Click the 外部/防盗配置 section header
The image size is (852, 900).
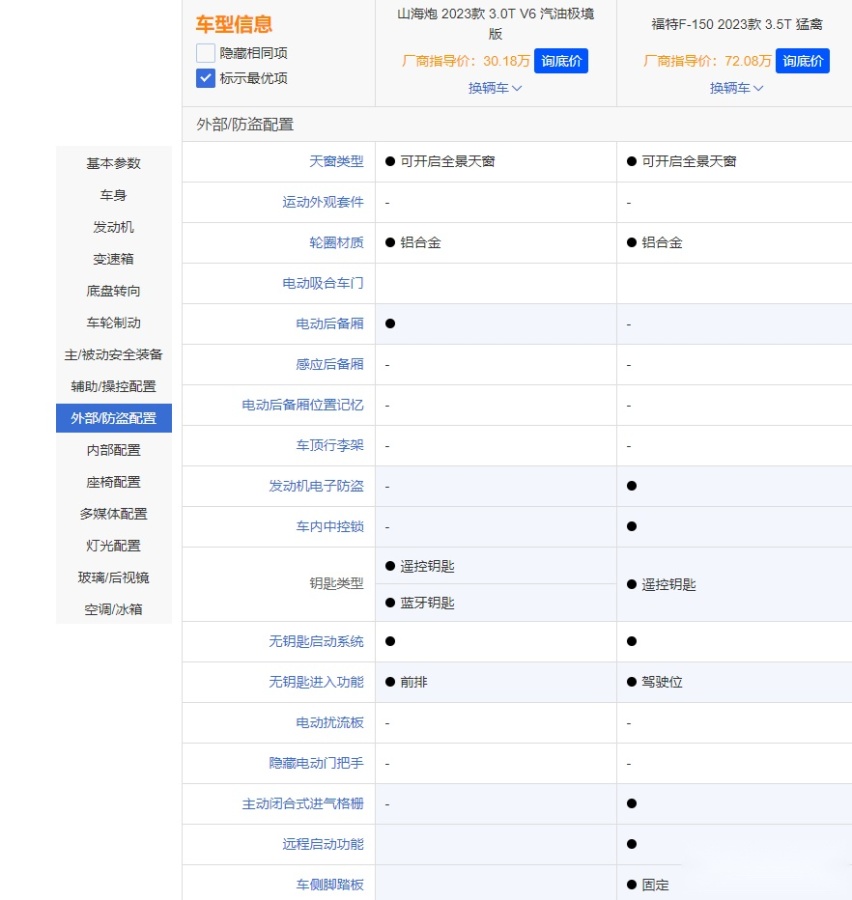pyautogui.click(x=245, y=125)
